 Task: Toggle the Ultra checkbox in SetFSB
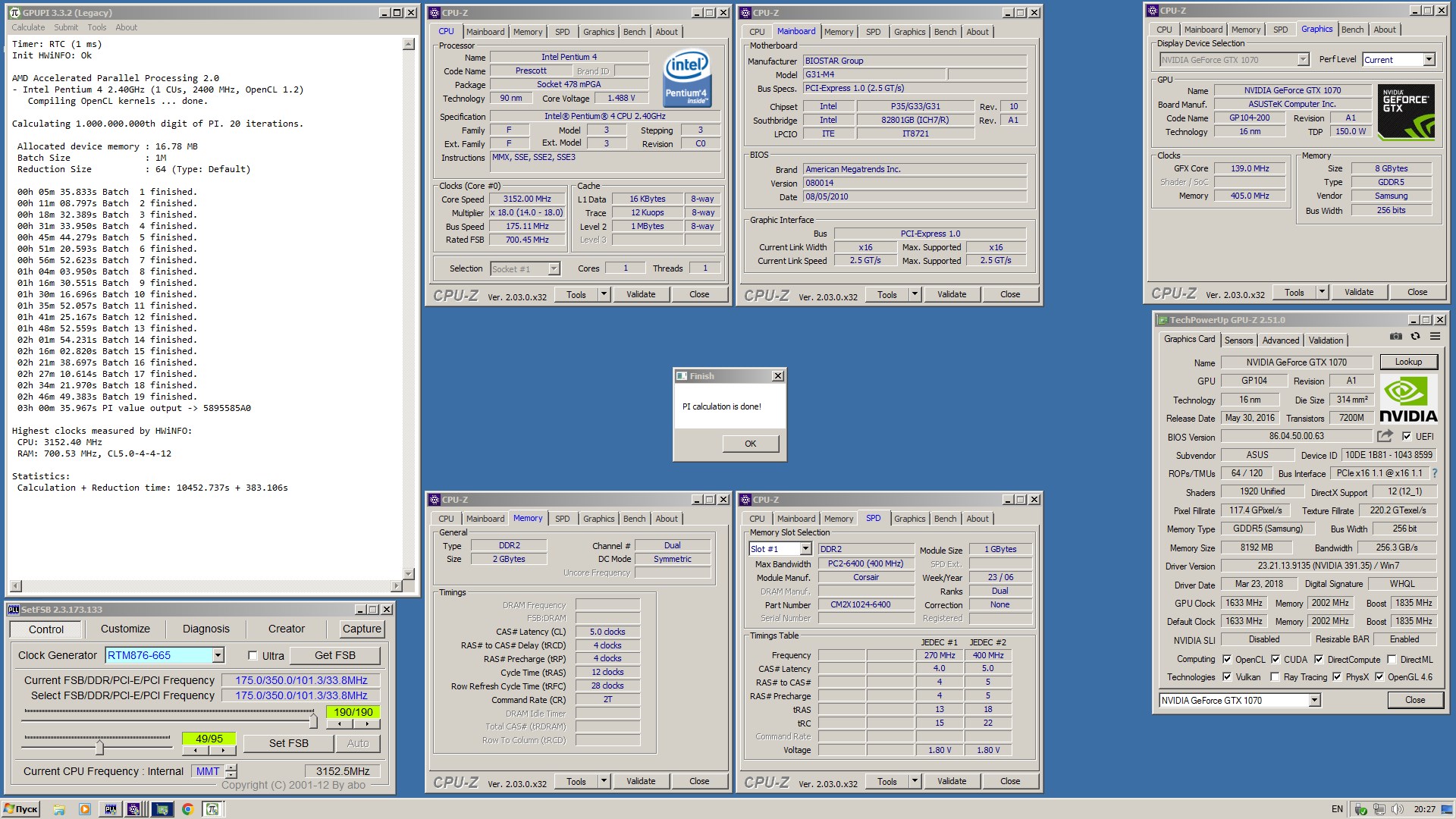tap(253, 656)
